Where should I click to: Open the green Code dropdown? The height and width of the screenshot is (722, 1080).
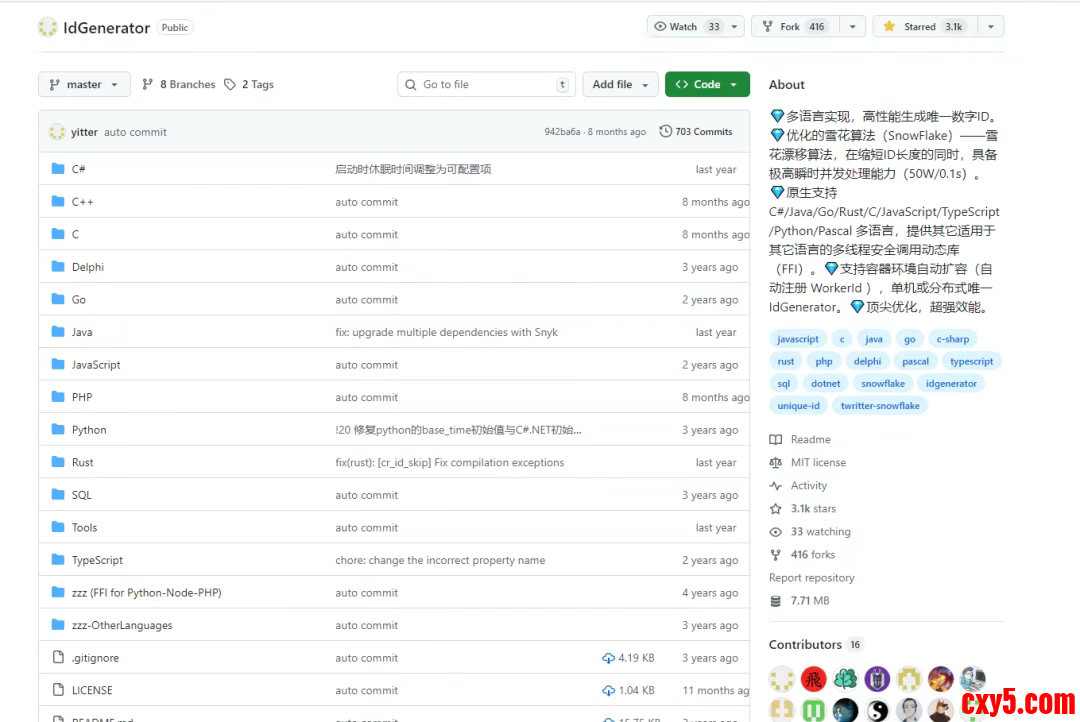[707, 85]
